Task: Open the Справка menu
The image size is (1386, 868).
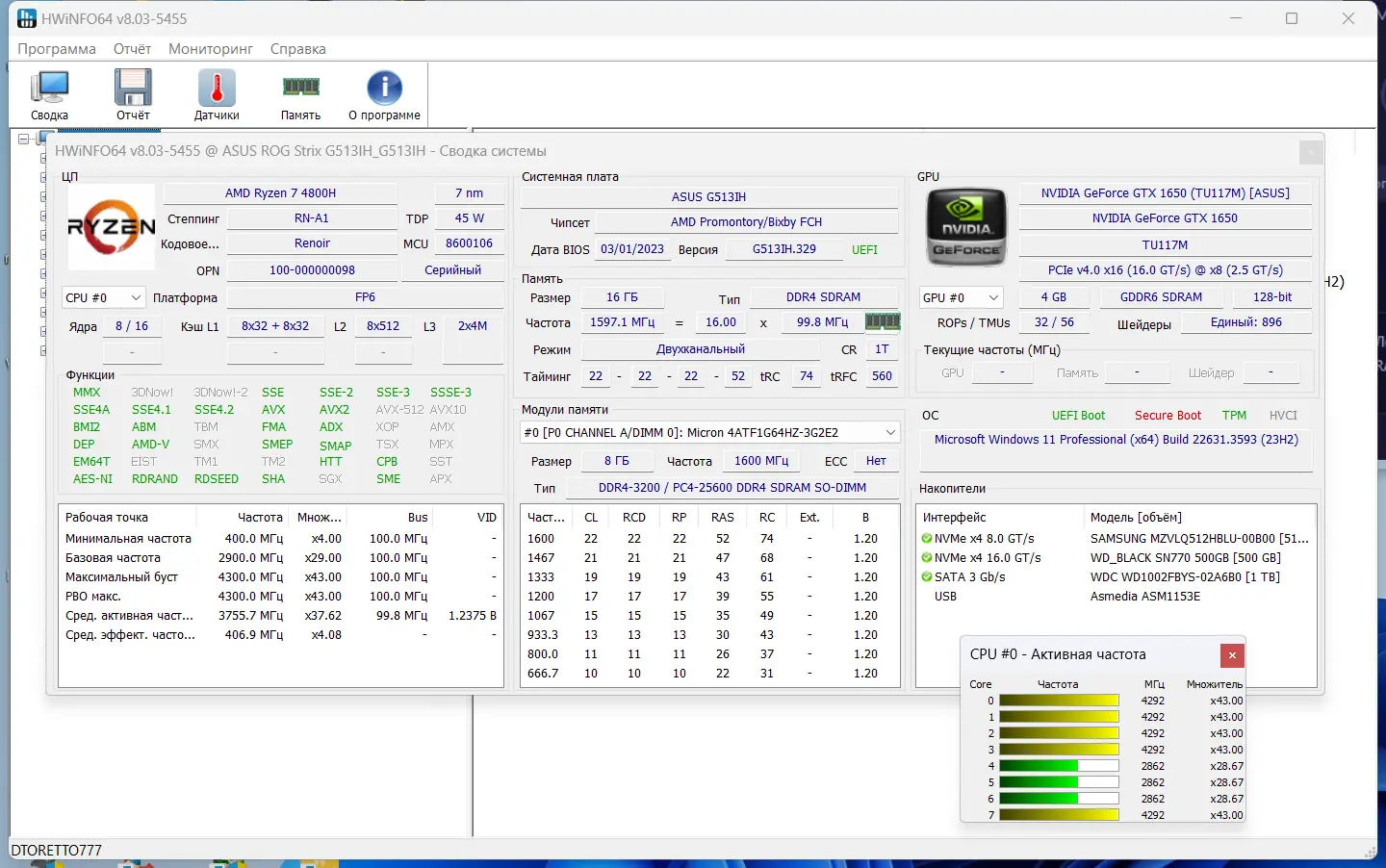Action: tap(297, 49)
